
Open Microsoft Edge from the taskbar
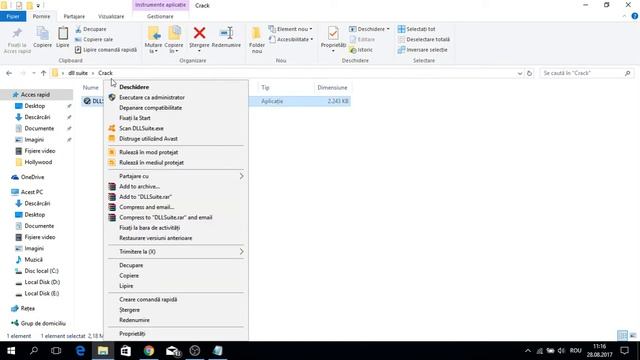coord(80,351)
